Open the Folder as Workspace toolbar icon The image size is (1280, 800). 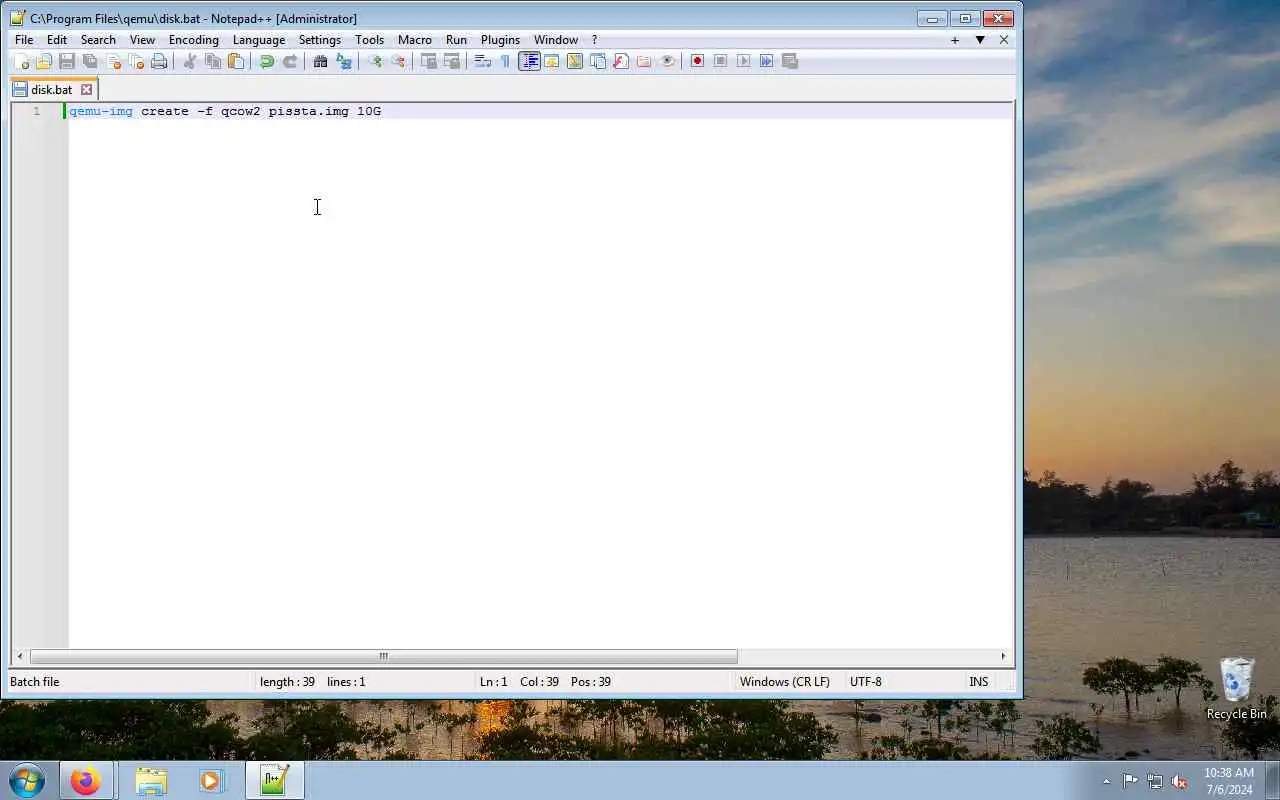point(644,61)
